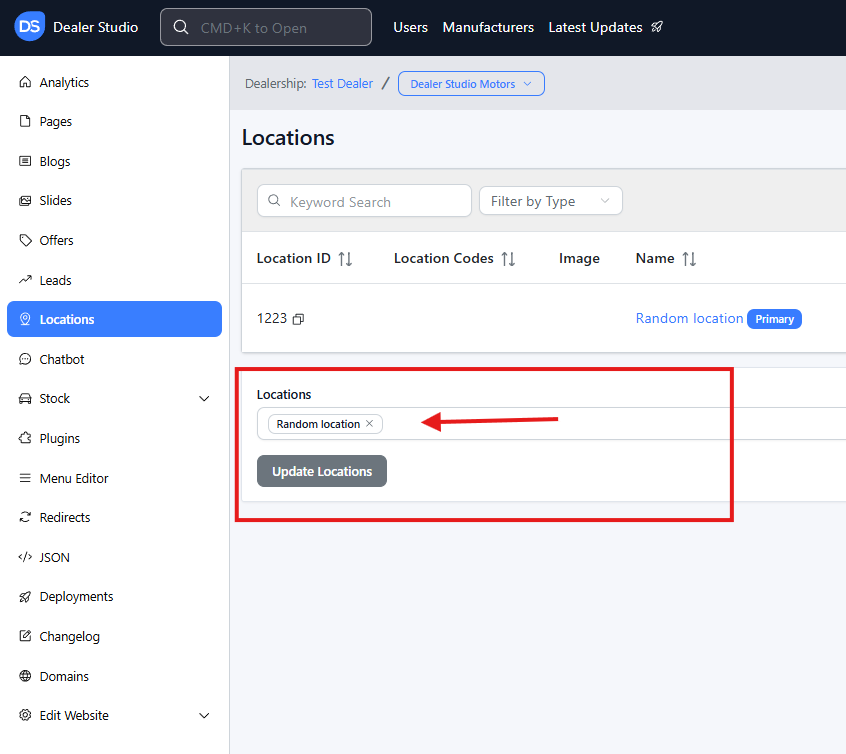The image size is (846, 754).
Task: Click the Dealer Studio DS logo
Action: pyautogui.click(x=30, y=27)
